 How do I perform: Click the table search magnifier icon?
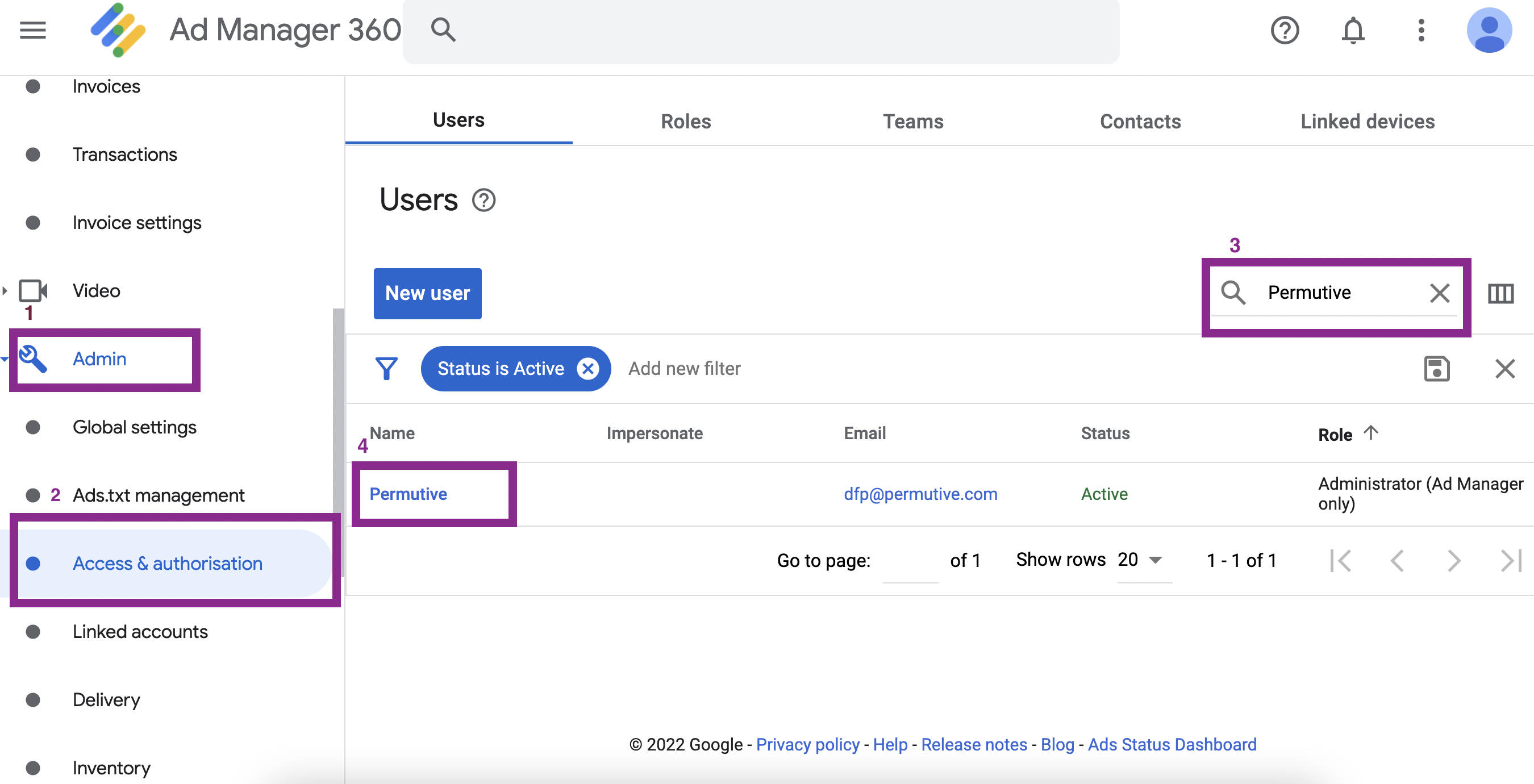tap(1233, 293)
